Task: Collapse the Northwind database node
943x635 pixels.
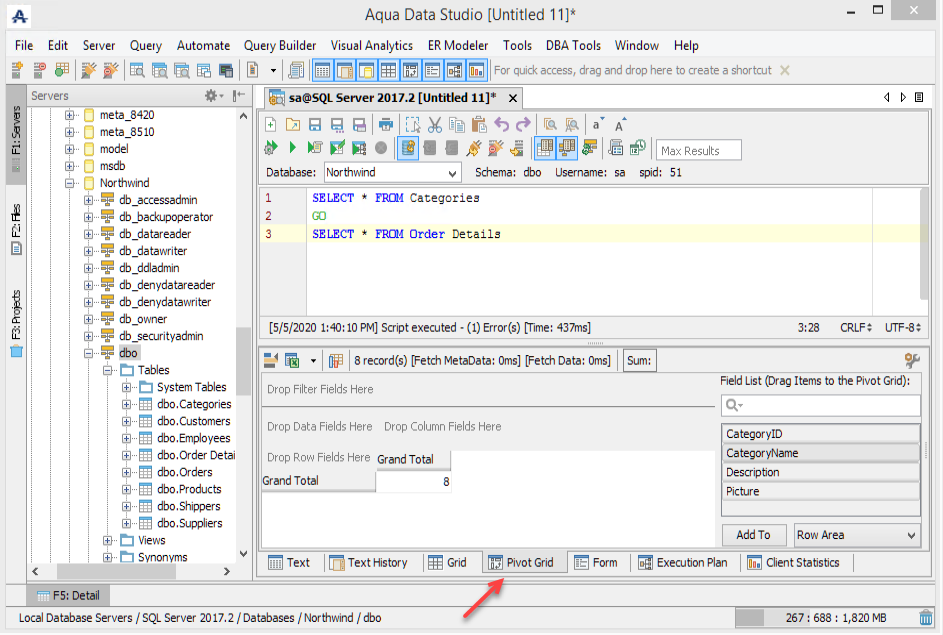Action: [x=71, y=183]
